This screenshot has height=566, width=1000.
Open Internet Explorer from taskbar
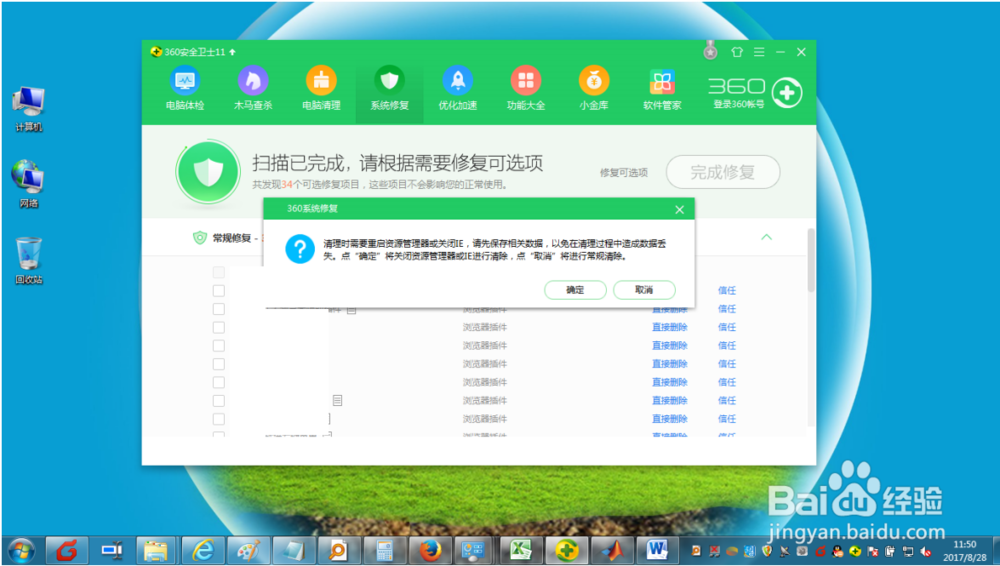coord(203,551)
